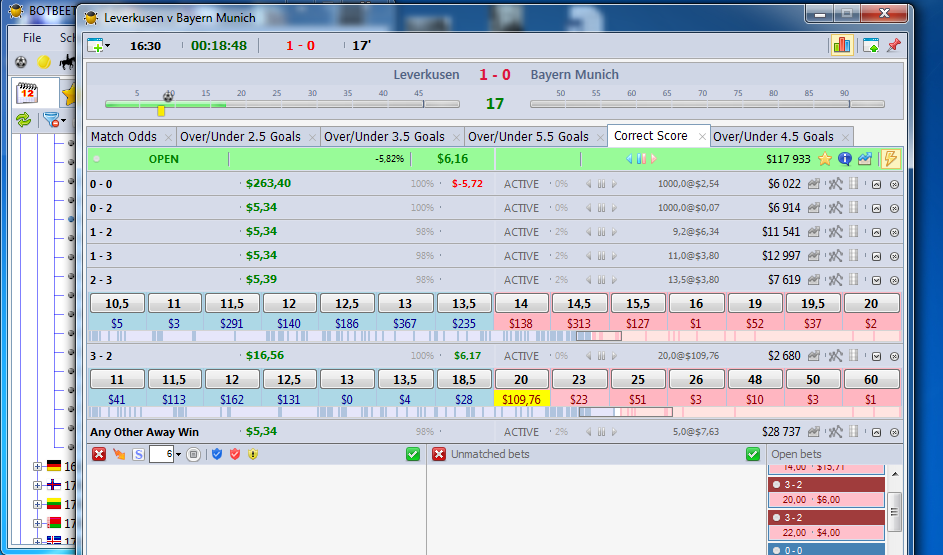Click the round stop icon next to the stake box
This screenshot has width=943, height=555.
[193, 455]
